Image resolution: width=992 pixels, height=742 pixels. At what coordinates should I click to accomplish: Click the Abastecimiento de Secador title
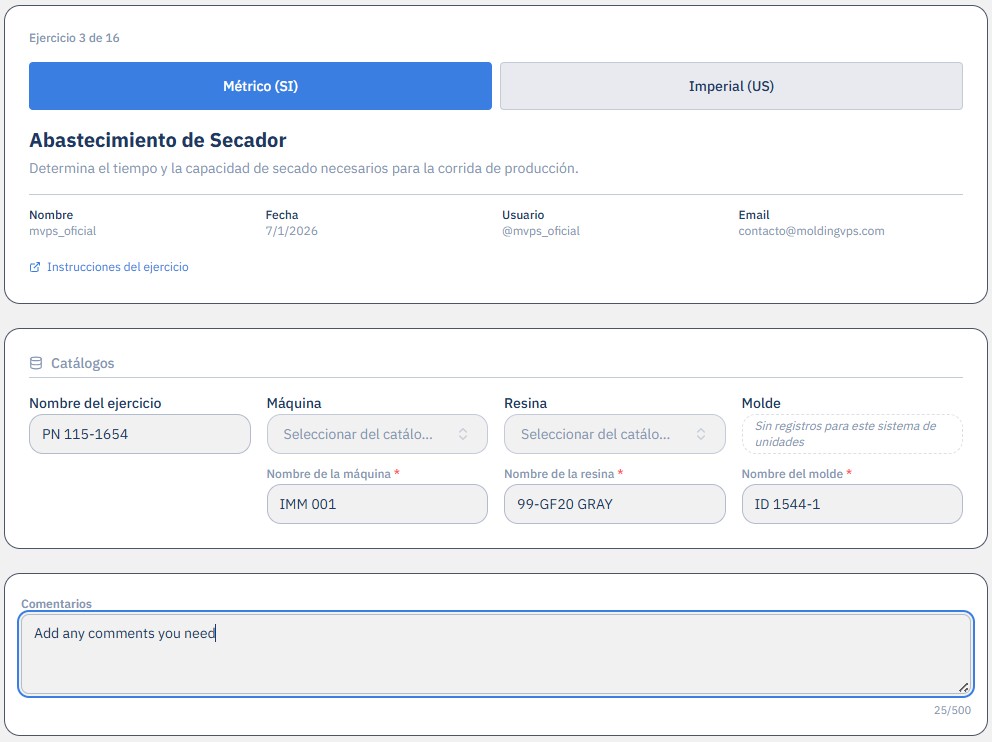(158, 140)
